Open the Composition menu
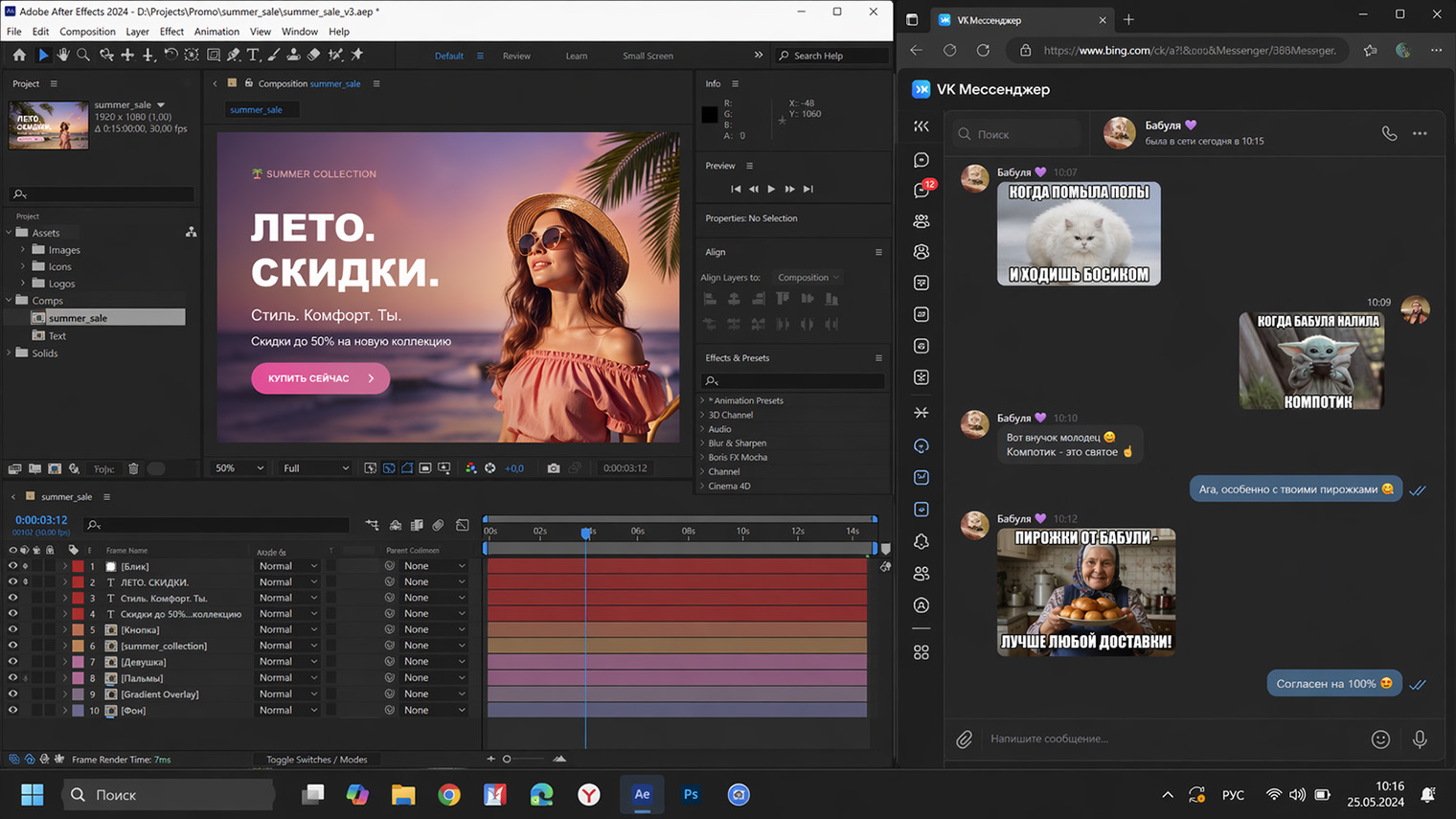This screenshot has width=1456, height=819. pos(87,32)
